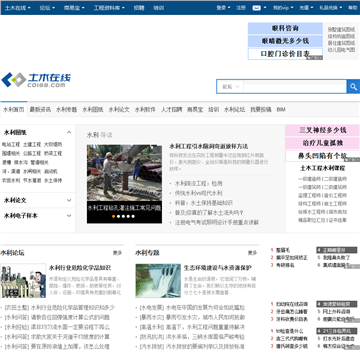Viewport: 360px width, 360px height.
Task: Select the first orange carousel dot
Action: coord(114,216)
